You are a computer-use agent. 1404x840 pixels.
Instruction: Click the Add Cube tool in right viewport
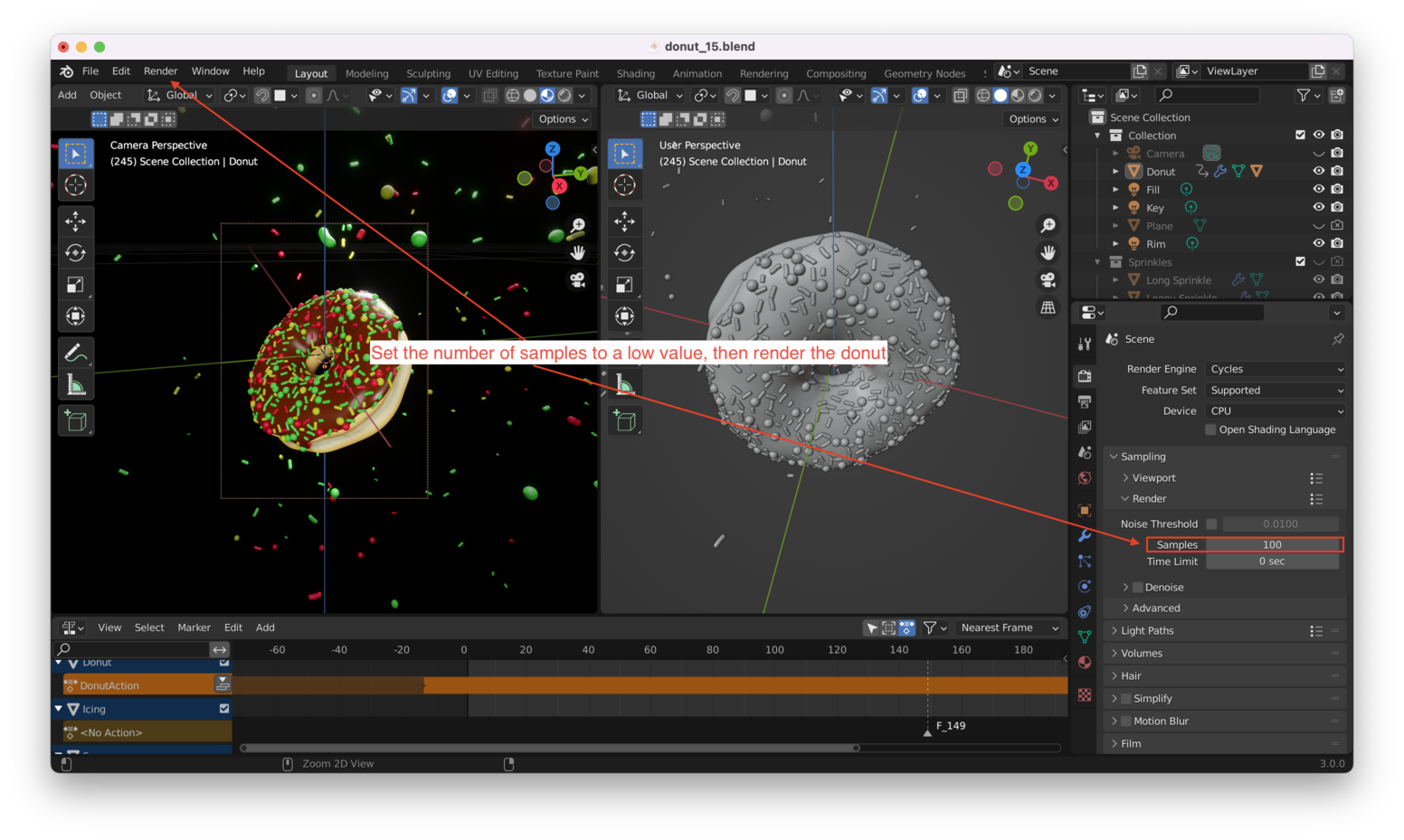point(625,420)
